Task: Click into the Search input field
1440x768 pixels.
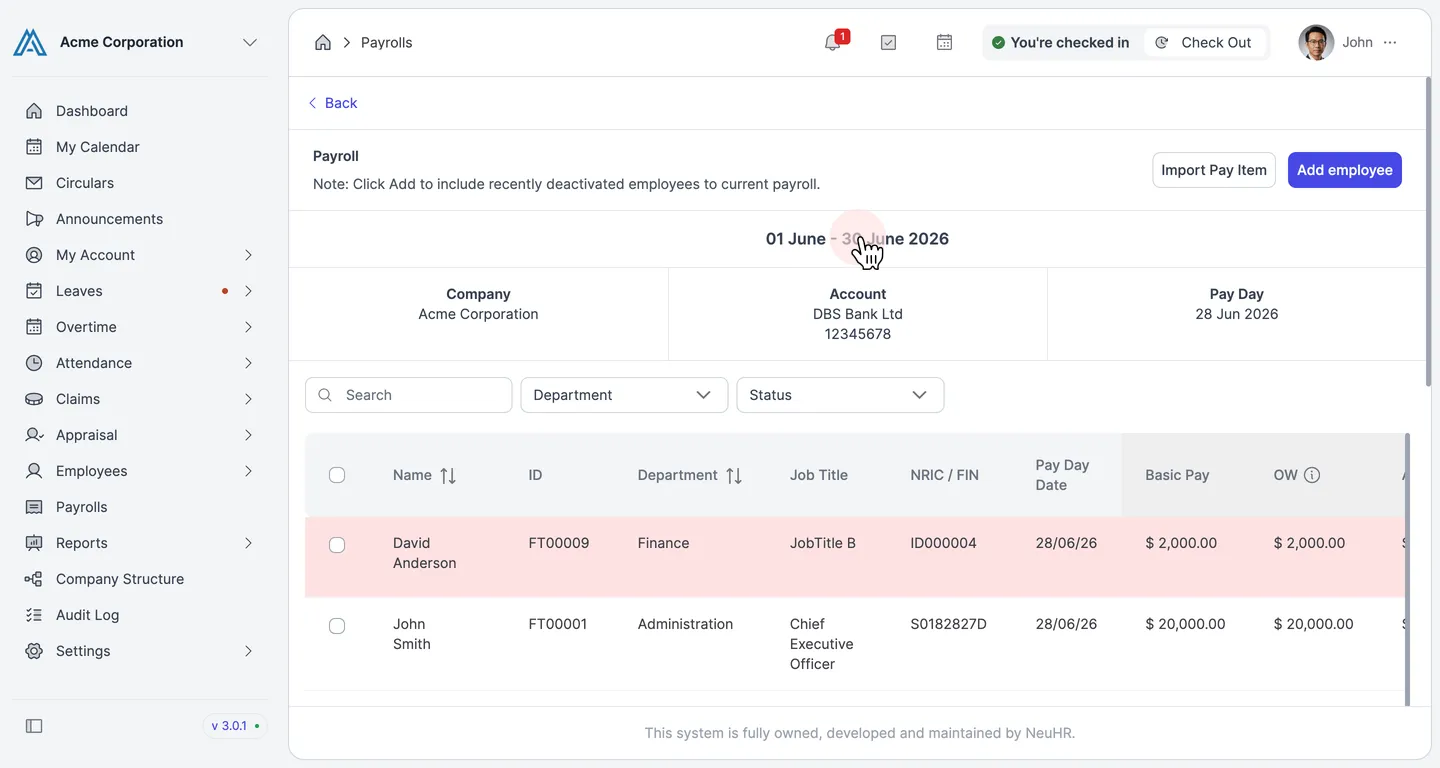Action: 408,395
